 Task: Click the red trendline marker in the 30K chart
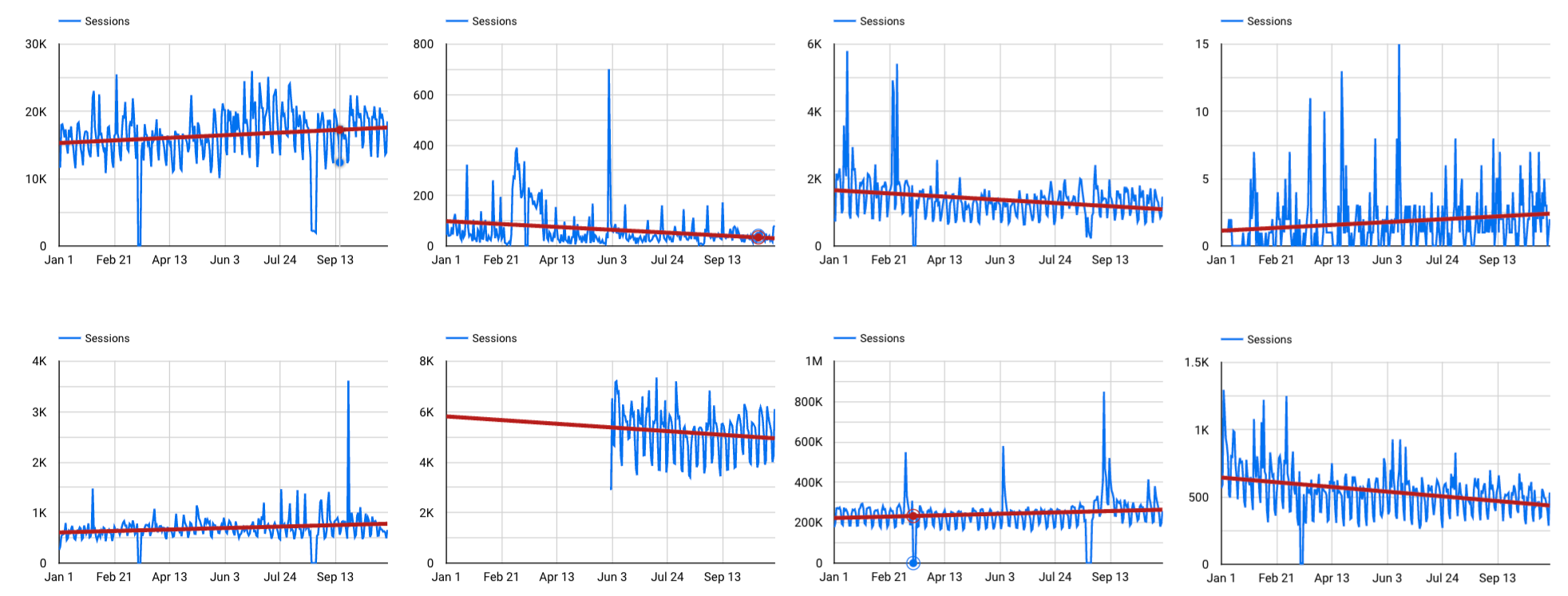coord(339,129)
